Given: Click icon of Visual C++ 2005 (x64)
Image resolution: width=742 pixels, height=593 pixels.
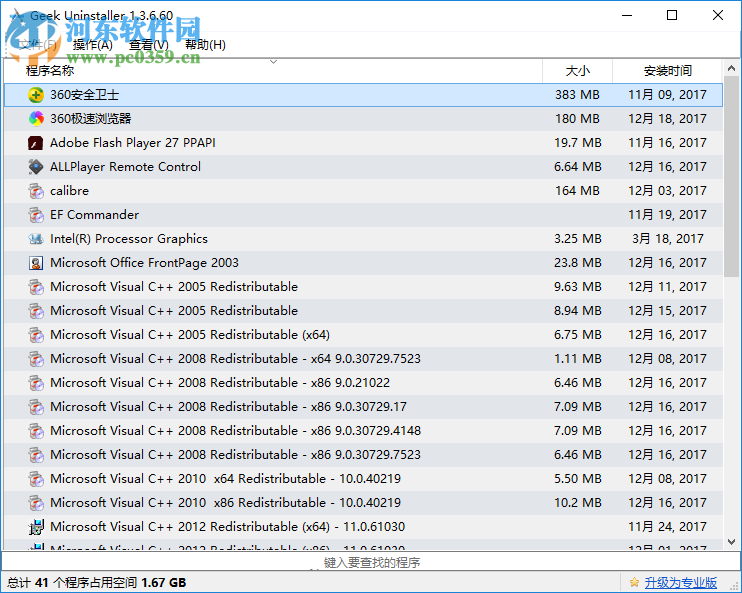Looking at the screenshot, I should point(36,335).
